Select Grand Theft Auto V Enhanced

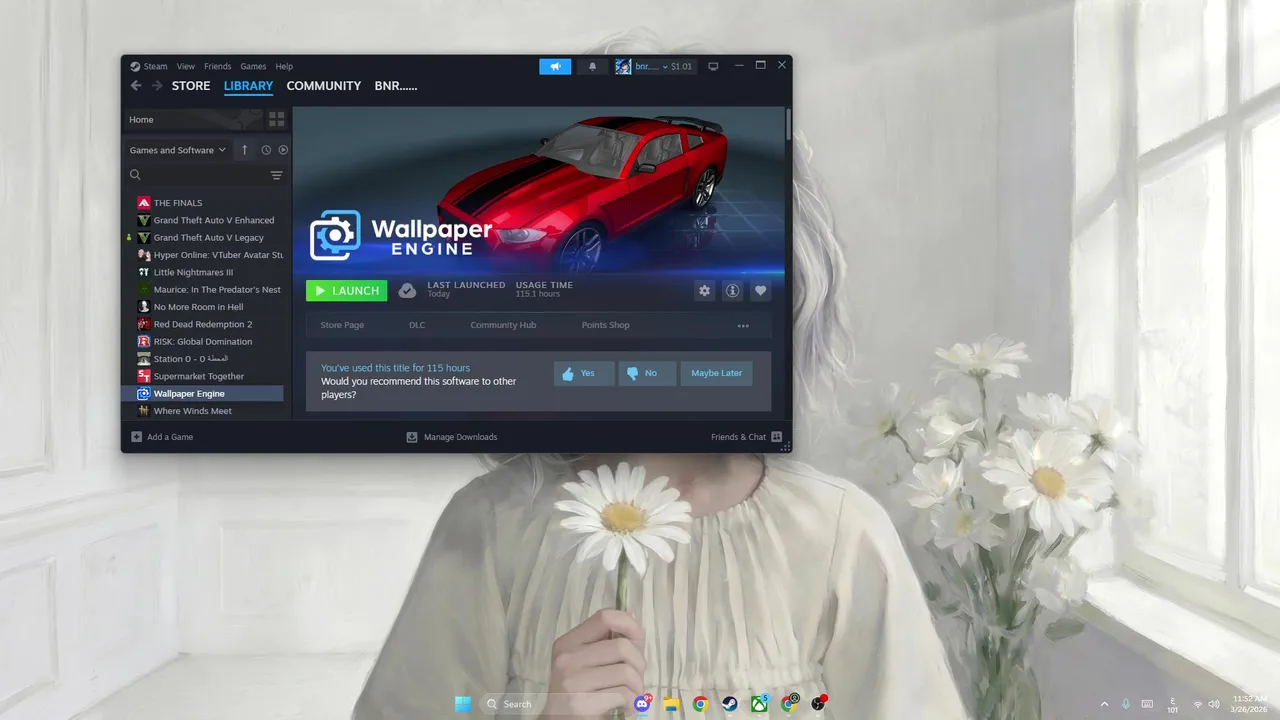[x=207, y=220]
